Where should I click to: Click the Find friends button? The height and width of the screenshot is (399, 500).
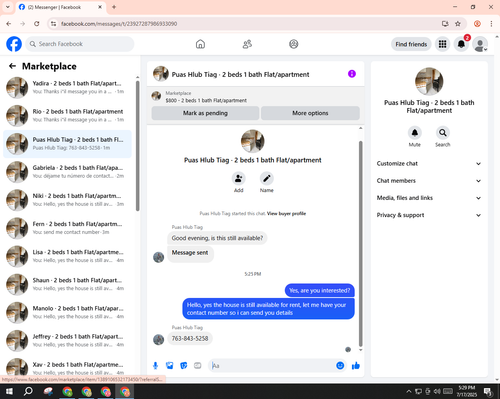tap(411, 44)
